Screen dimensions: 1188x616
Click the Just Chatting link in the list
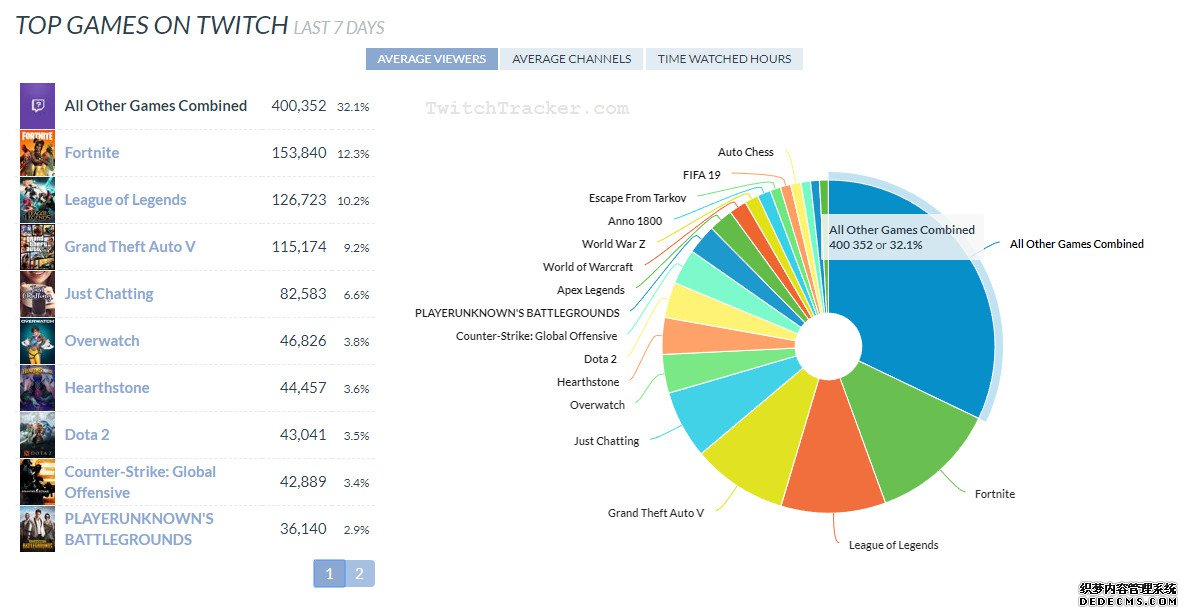coord(108,294)
